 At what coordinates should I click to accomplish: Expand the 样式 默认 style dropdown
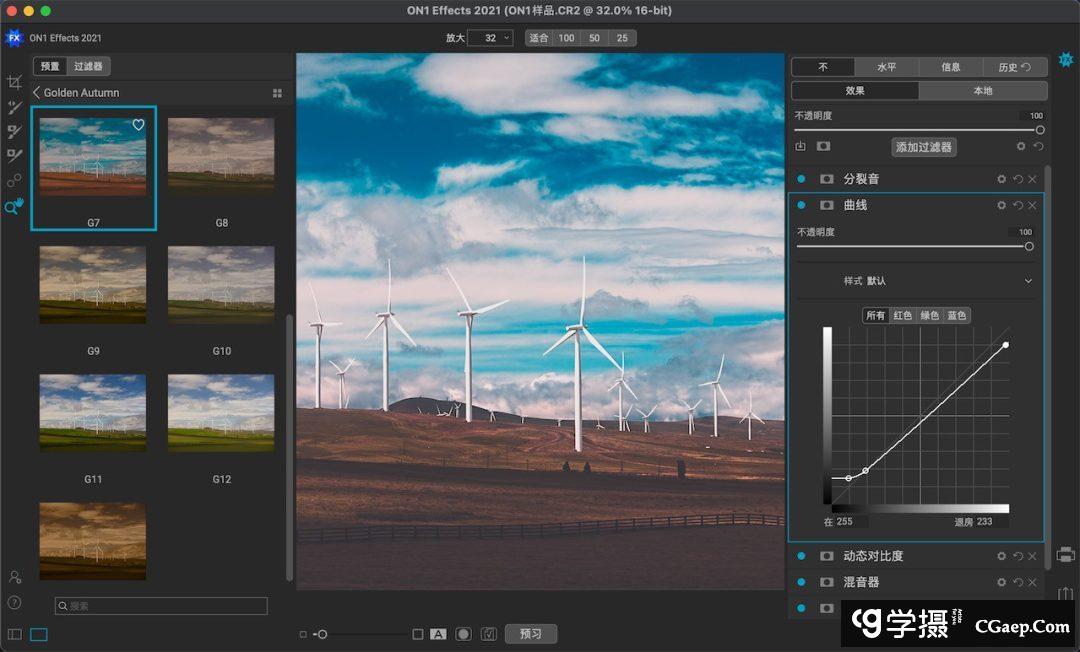pos(1028,281)
